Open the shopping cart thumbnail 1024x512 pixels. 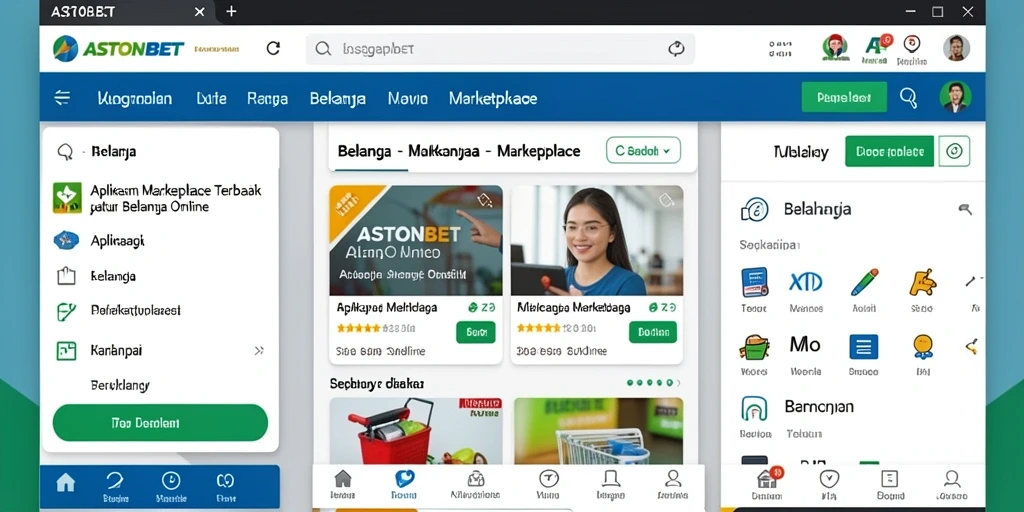tap(598, 431)
